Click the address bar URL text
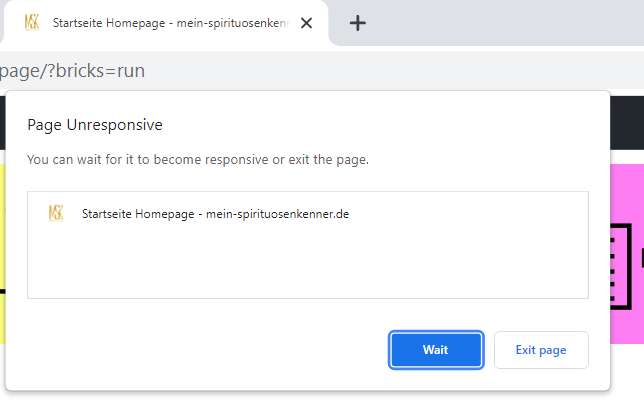 [x=72, y=71]
